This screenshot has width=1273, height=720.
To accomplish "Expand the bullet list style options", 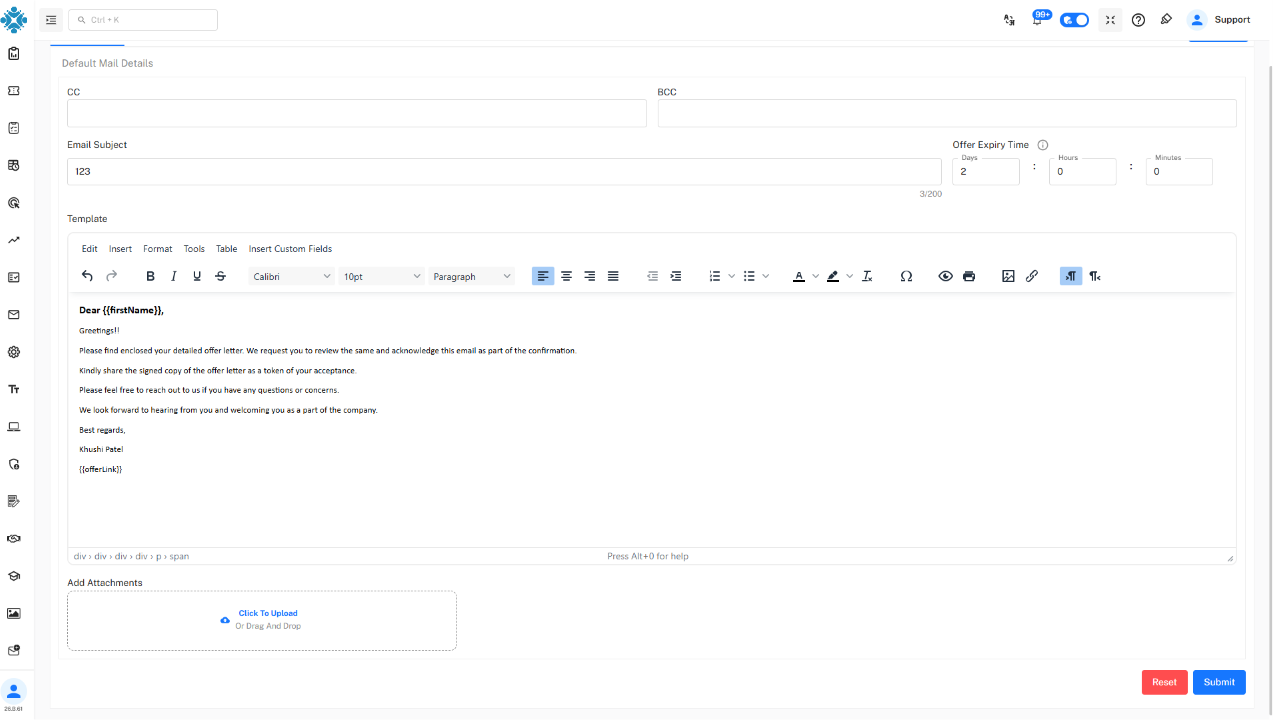I will click(x=766, y=276).
